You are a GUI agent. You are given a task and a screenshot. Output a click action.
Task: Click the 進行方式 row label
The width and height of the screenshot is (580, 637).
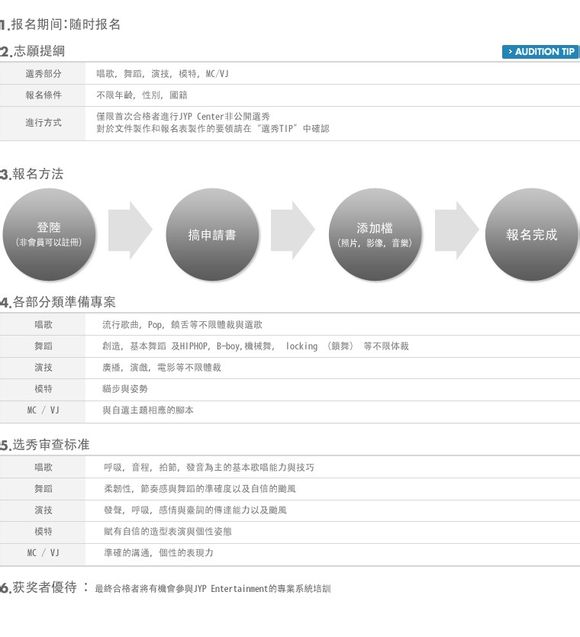[43, 122]
